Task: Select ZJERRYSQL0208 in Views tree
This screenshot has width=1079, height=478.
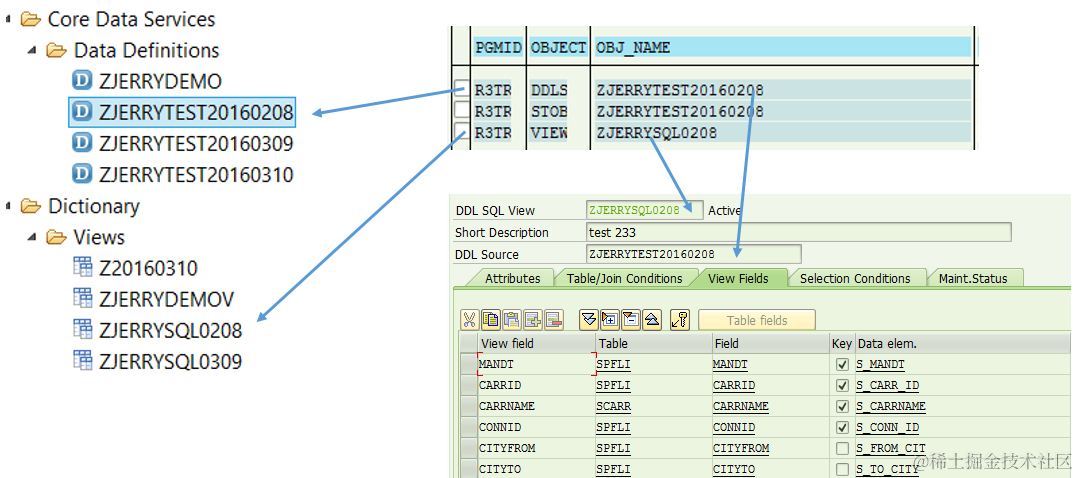Action: [170, 330]
